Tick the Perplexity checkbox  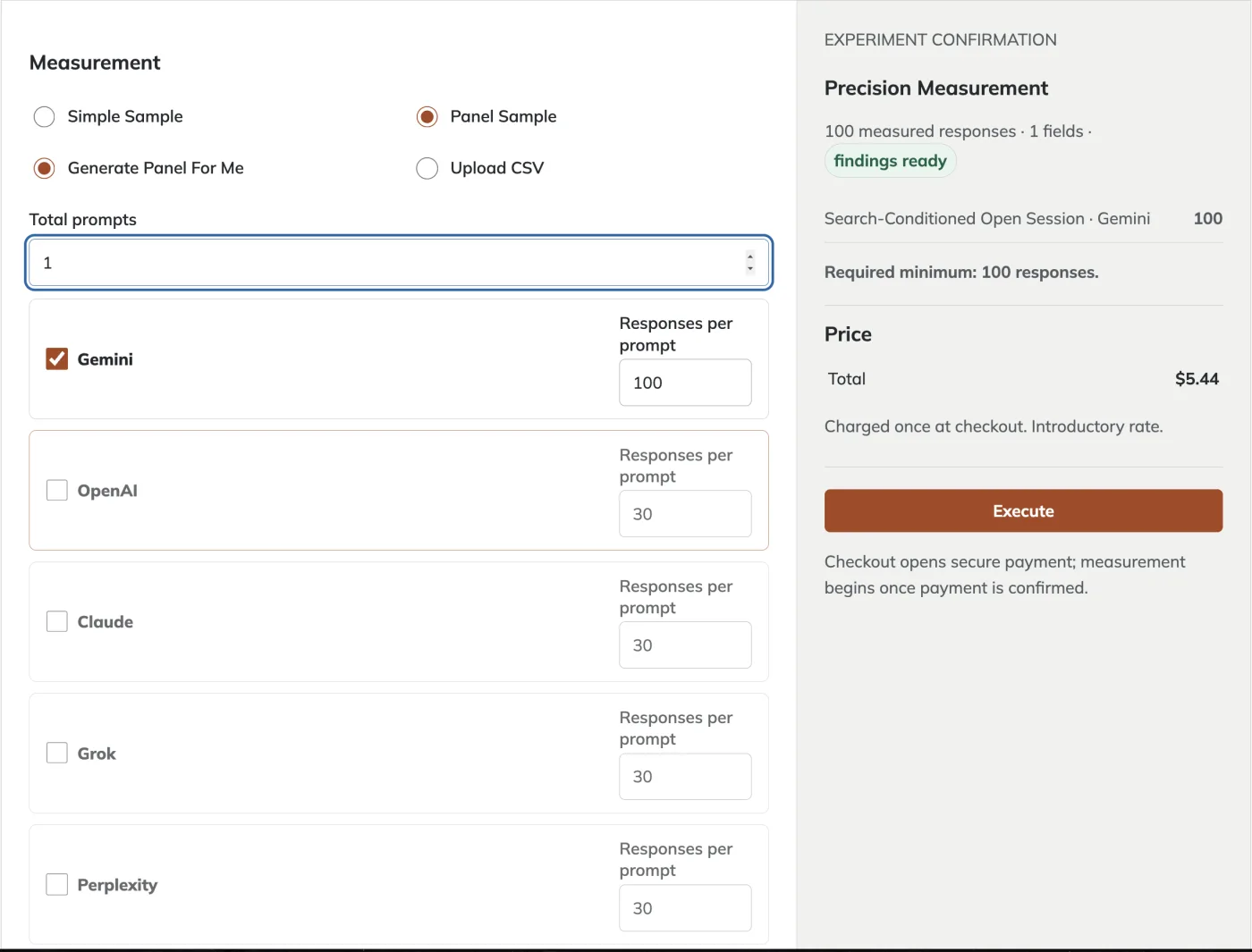(57, 884)
